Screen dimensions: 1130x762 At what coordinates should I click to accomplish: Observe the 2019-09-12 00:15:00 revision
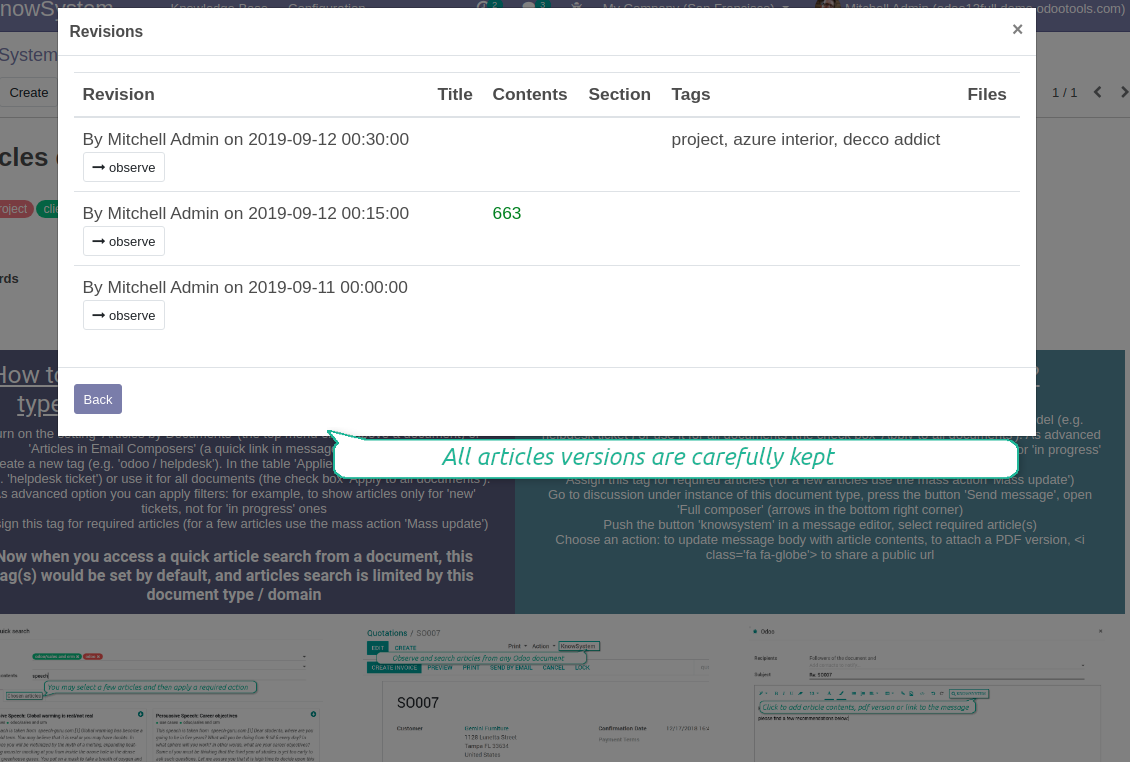click(124, 242)
